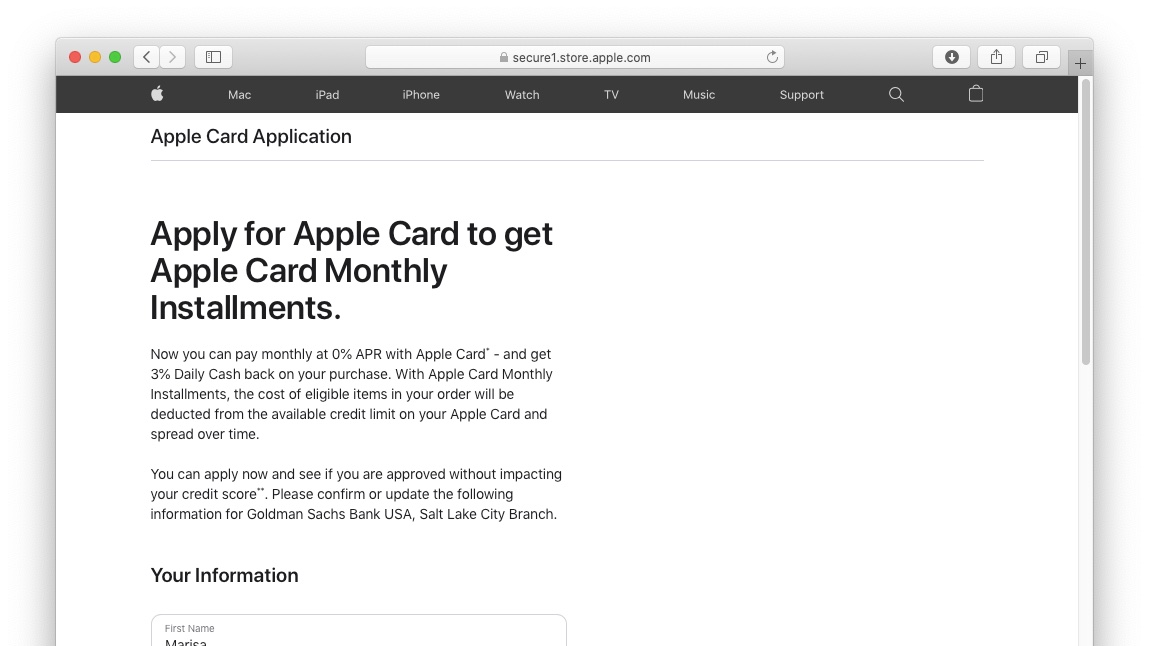Click the secure1.store.apple.com address bar
The image size is (1149, 646).
click(x=574, y=57)
